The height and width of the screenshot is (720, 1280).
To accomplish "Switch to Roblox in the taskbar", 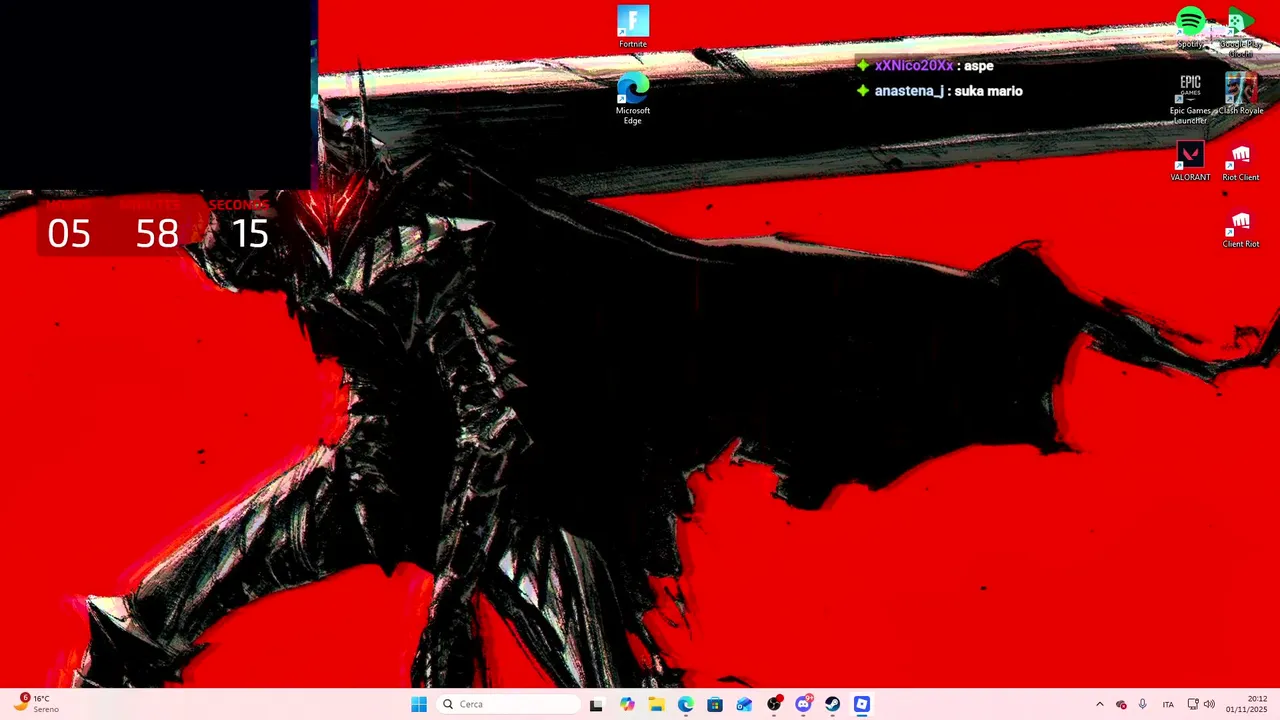I will coord(862,705).
